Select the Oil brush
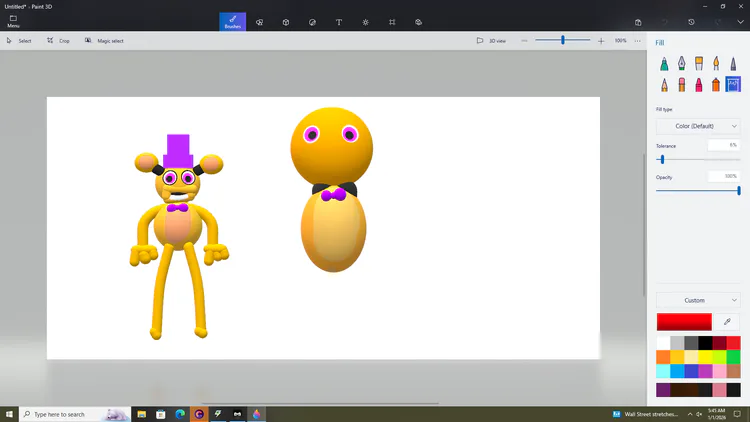This screenshot has height=422, width=750. [x=699, y=64]
